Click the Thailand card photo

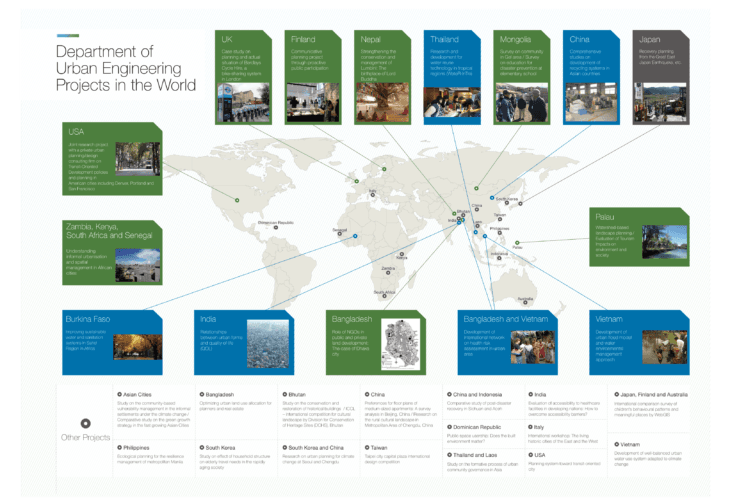pyautogui.click(x=452, y=102)
